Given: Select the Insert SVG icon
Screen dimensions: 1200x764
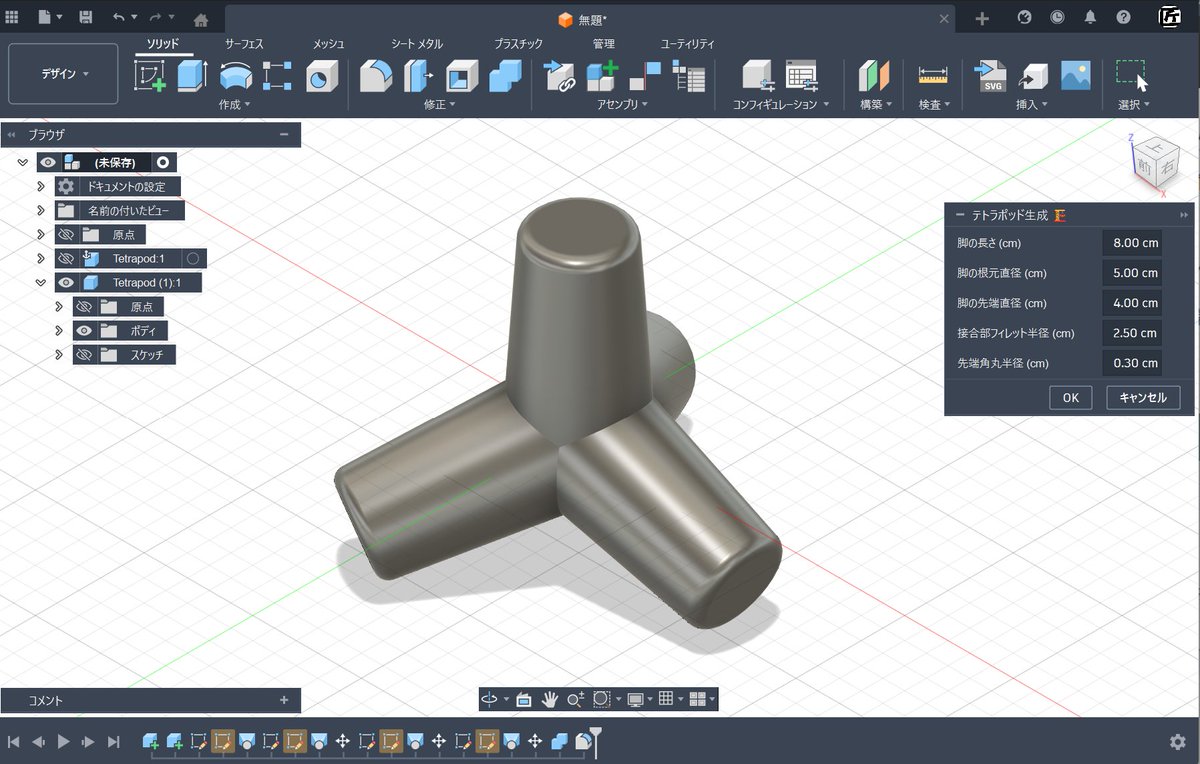Looking at the screenshot, I should point(990,76).
